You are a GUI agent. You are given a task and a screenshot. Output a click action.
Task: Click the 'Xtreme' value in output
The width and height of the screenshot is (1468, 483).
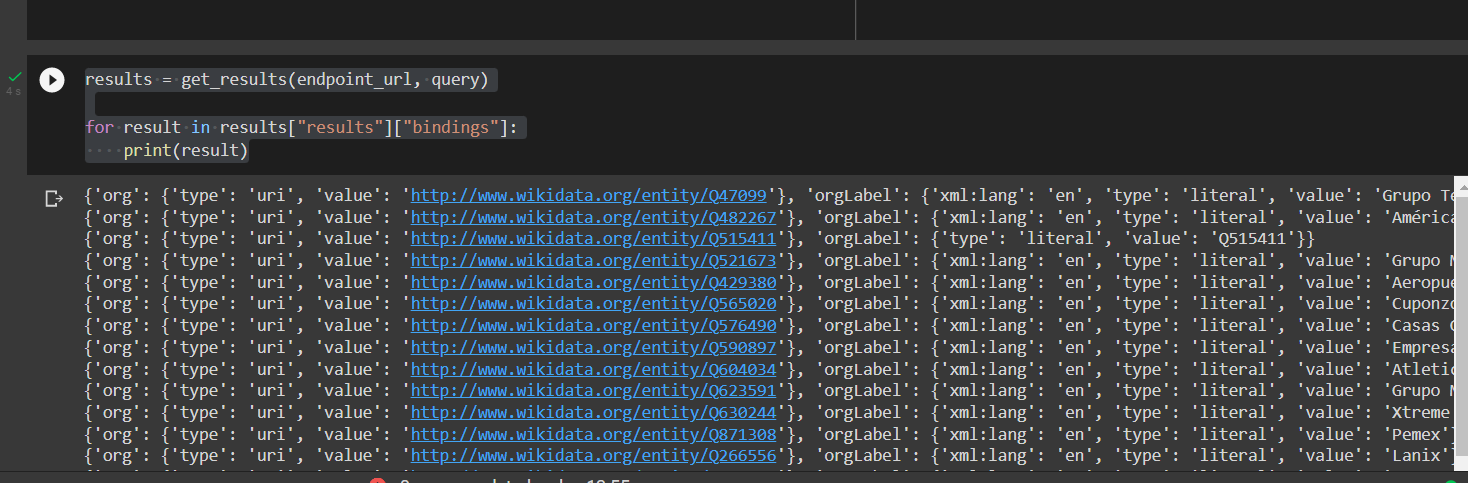[x=1422, y=413]
